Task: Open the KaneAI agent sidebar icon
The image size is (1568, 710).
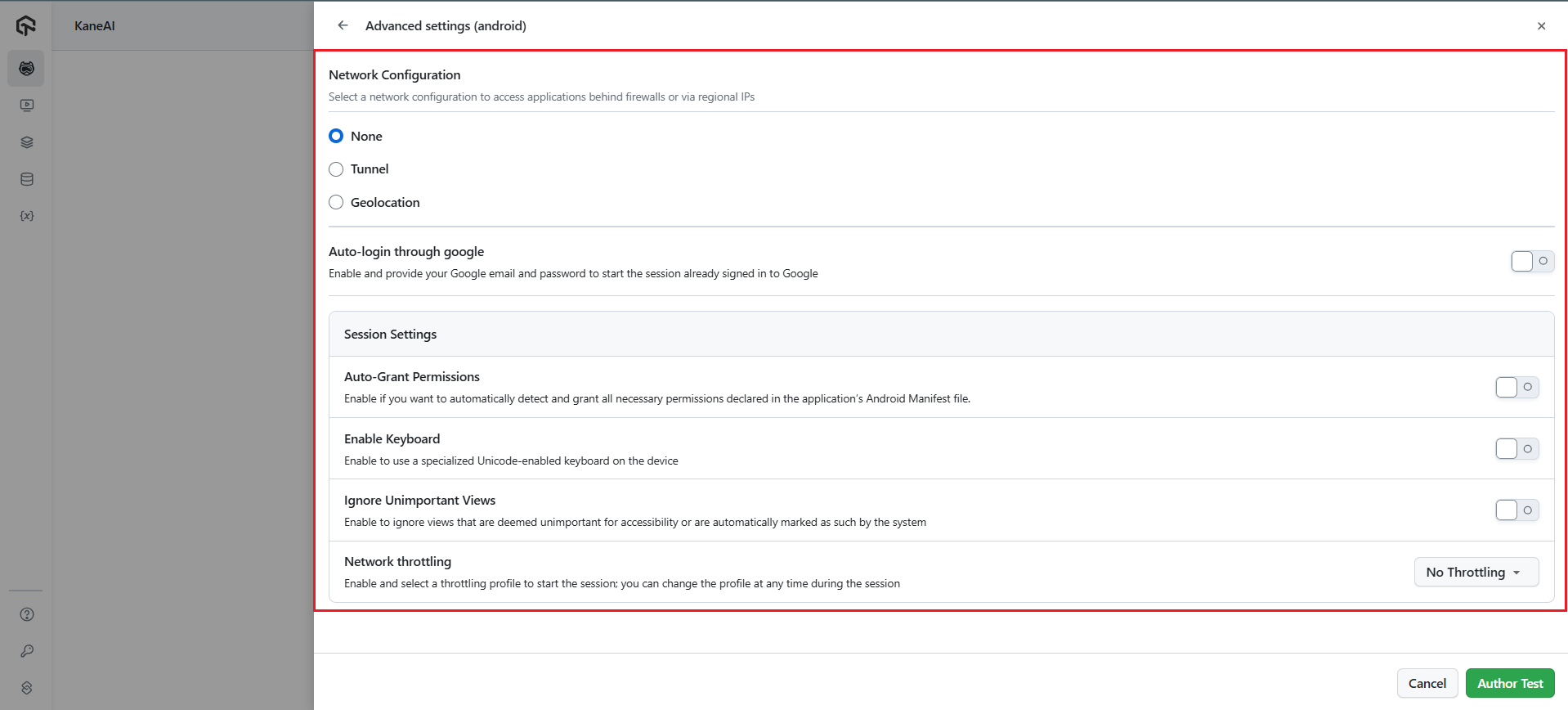Action: pos(26,69)
